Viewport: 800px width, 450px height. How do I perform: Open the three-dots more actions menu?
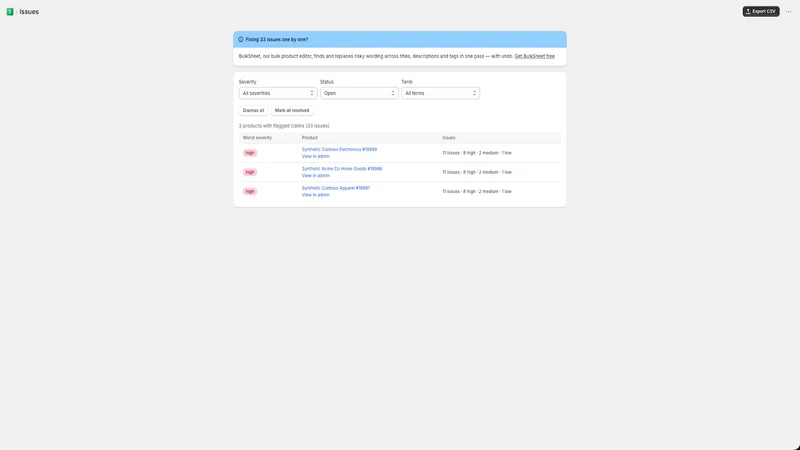pos(788,11)
